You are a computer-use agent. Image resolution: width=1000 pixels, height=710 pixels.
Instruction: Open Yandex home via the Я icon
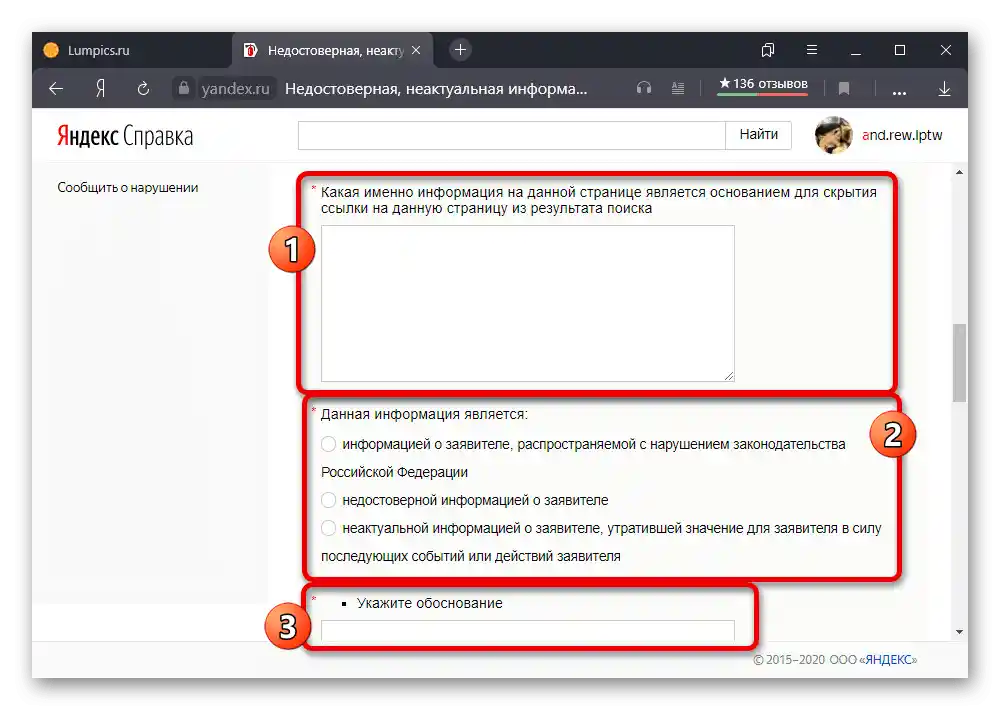[x=100, y=89]
